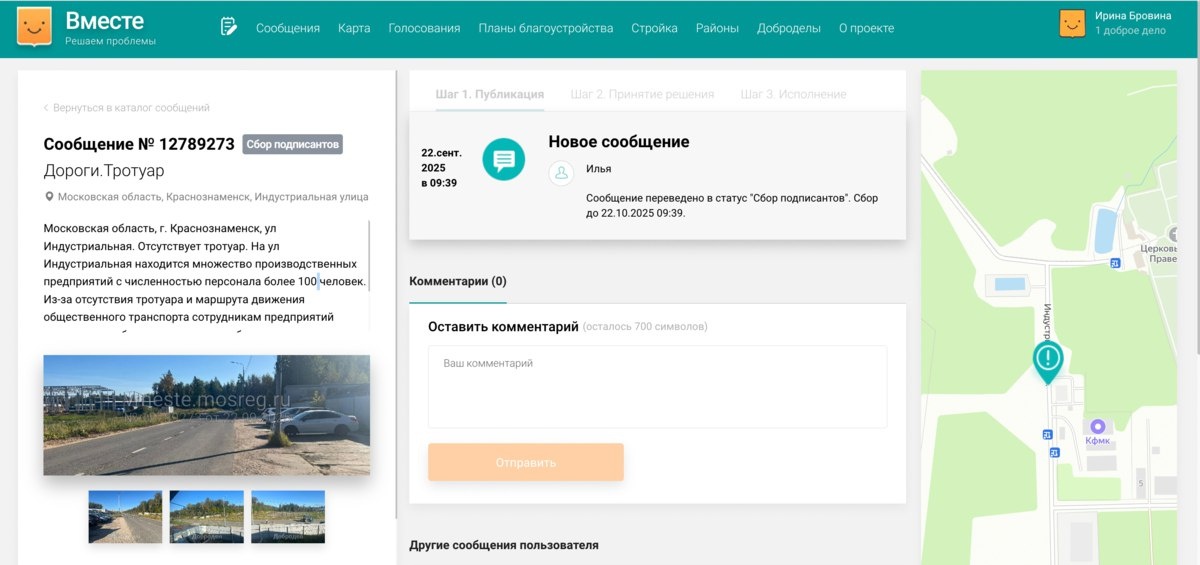Image resolution: width=1200 pixels, height=565 pixels.
Task: Click the Кфмк place icon on map
Action: (1097, 426)
